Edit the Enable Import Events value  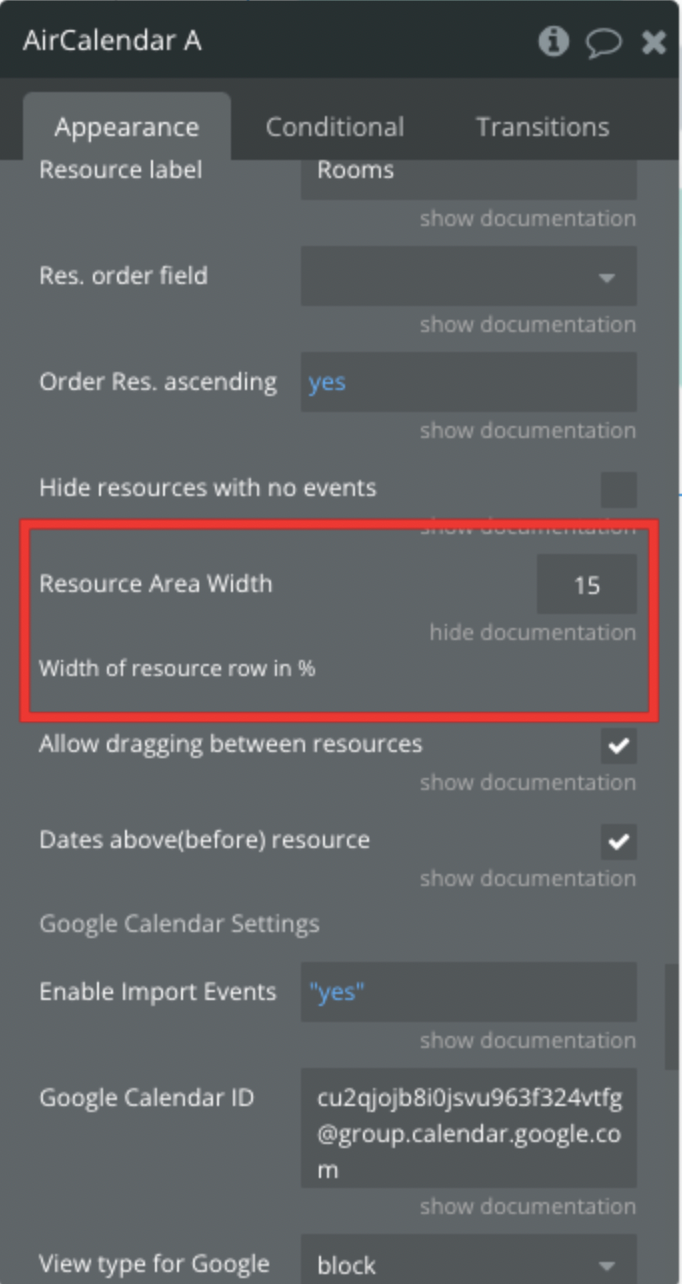pos(469,992)
